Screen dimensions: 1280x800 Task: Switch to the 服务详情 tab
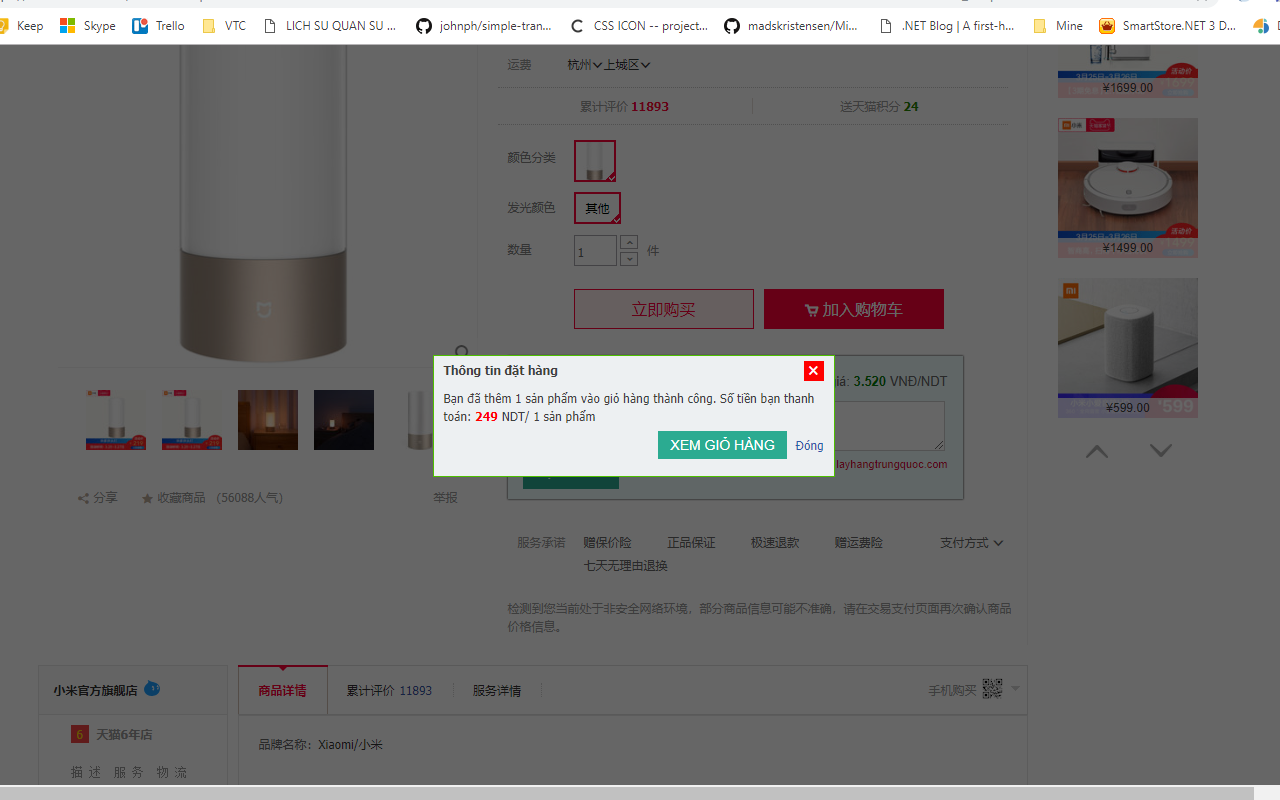click(497, 690)
